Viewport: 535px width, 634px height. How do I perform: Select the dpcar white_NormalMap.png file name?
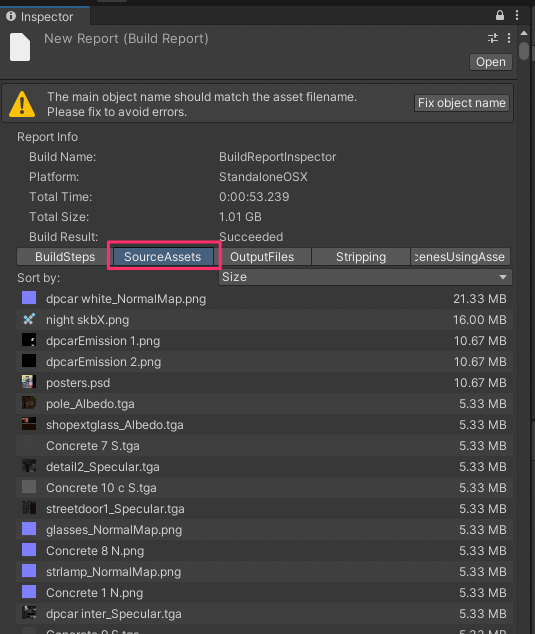pyautogui.click(x=126, y=299)
